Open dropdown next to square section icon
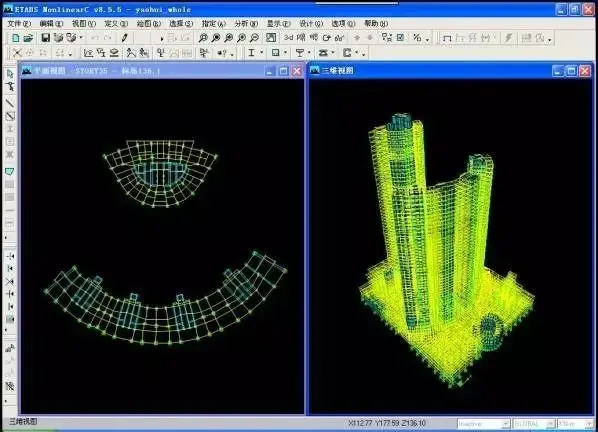 [x=285, y=53]
